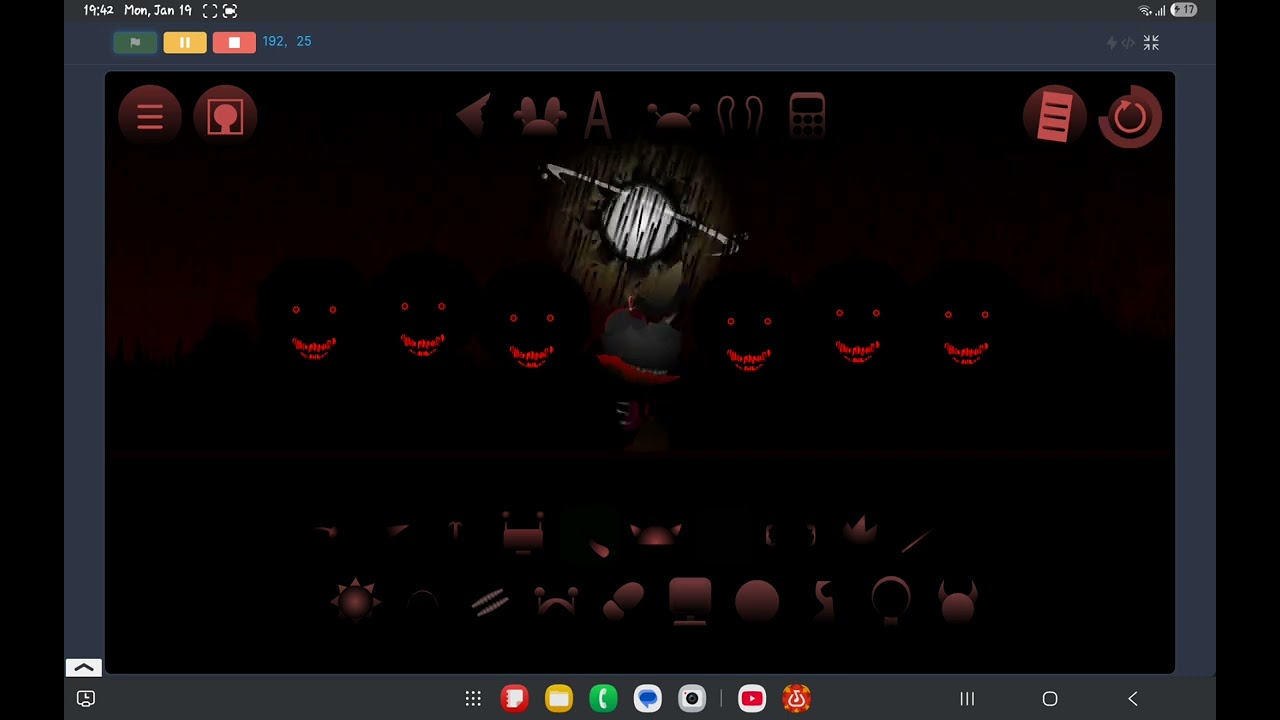
Task: Tap the screenshot tool icon in corner
Action: tap(86, 699)
